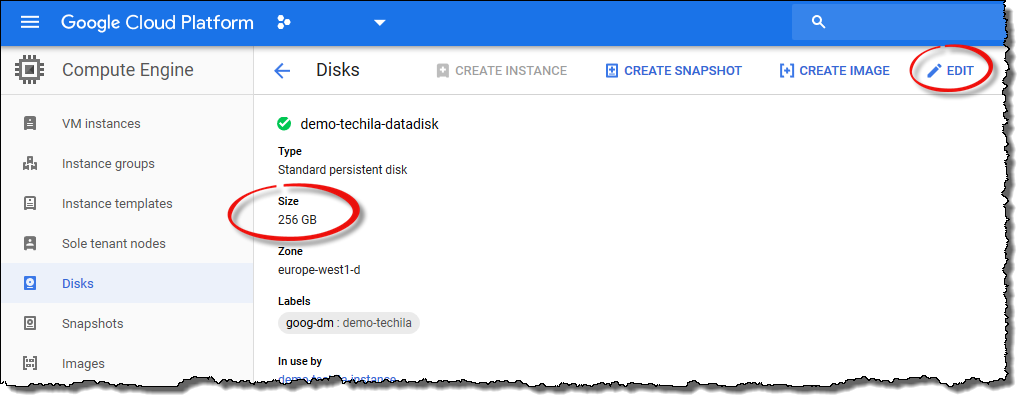Open Instance groups in the sidebar

coord(108,164)
